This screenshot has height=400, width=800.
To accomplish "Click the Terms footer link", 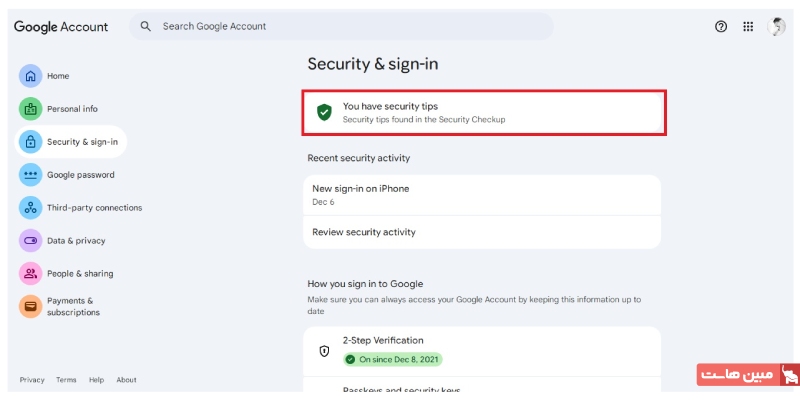I will (66, 380).
